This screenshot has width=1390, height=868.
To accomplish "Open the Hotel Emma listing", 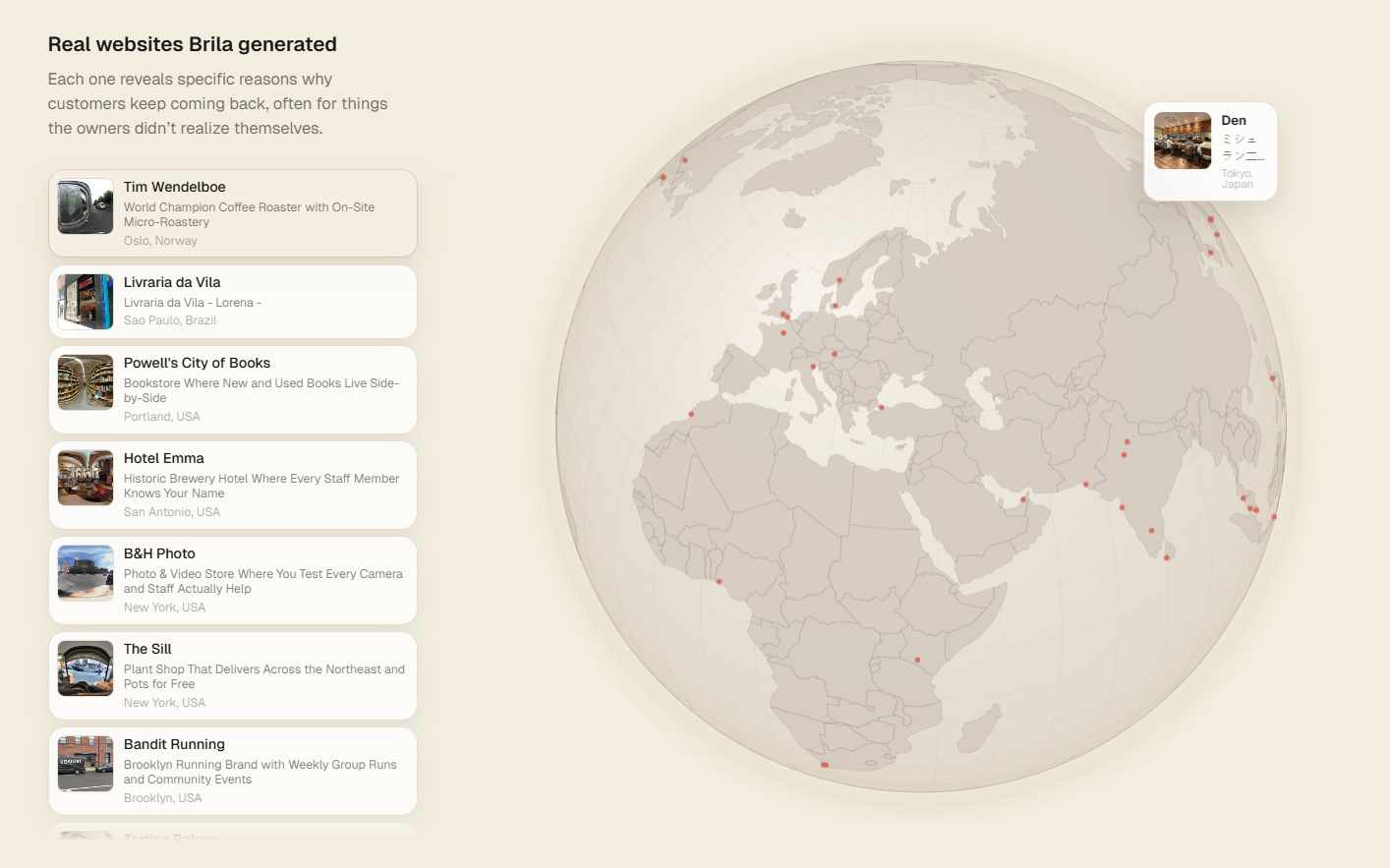I will click(233, 485).
